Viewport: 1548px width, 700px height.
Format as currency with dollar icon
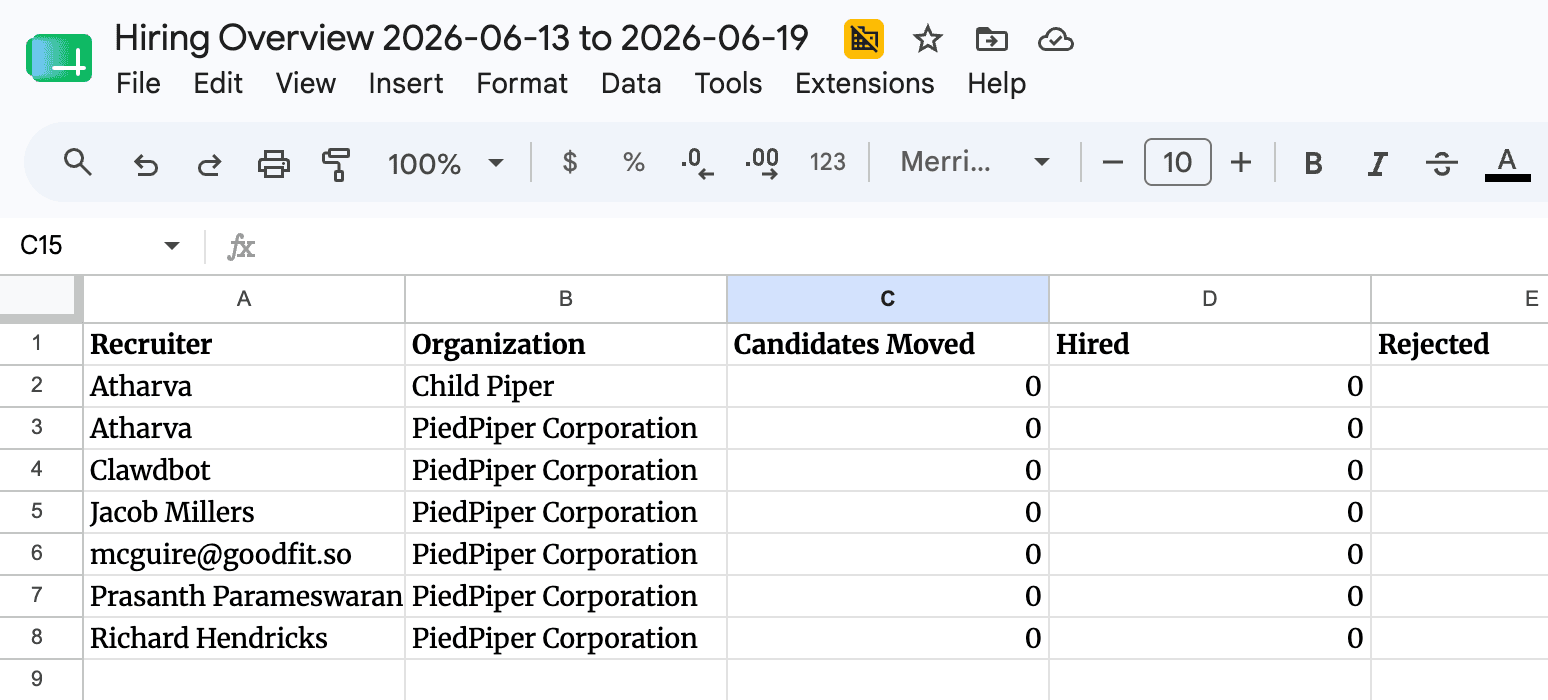coord(570,162)
